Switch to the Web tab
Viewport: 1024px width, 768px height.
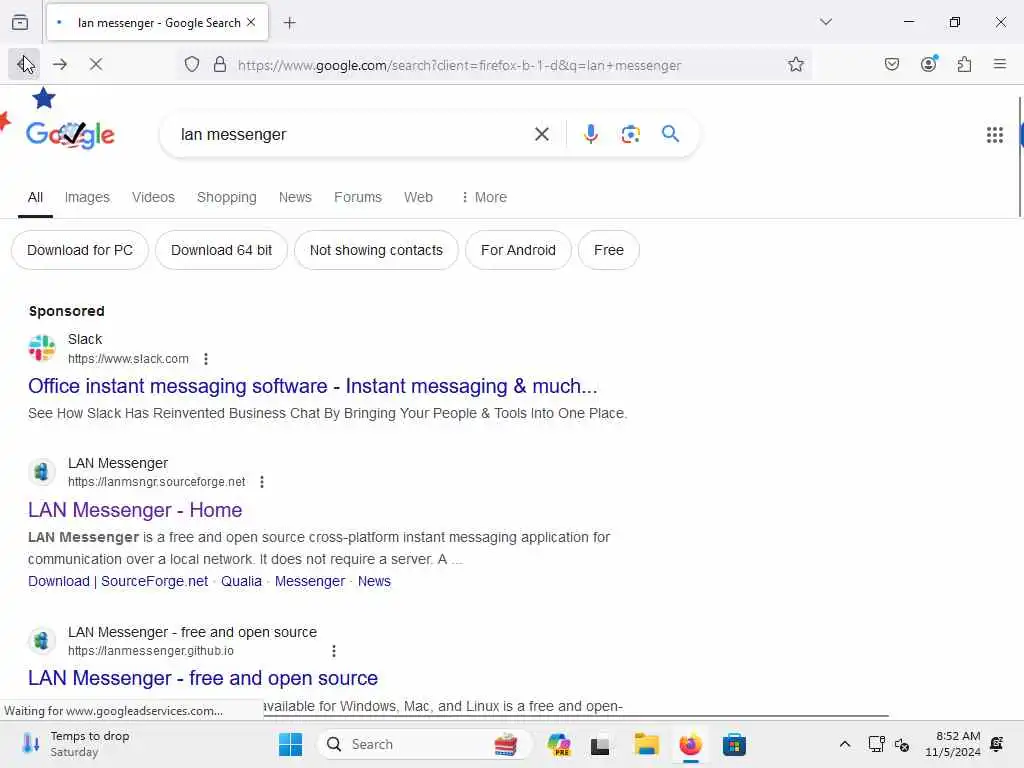coord(418,197)
